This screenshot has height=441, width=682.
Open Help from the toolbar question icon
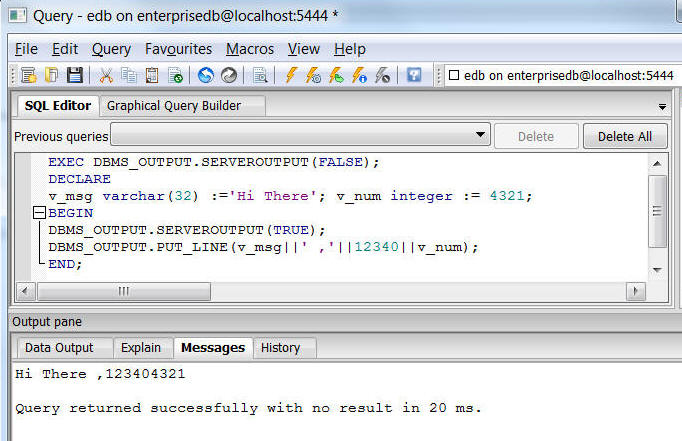(413, 75)
